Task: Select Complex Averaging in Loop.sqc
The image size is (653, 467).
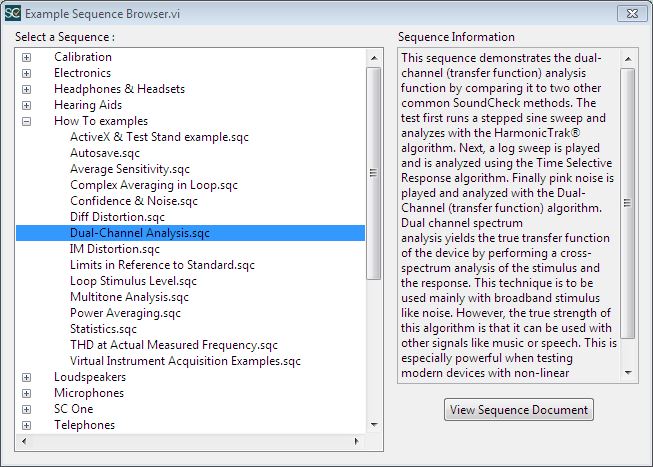Action: point(154,185)
